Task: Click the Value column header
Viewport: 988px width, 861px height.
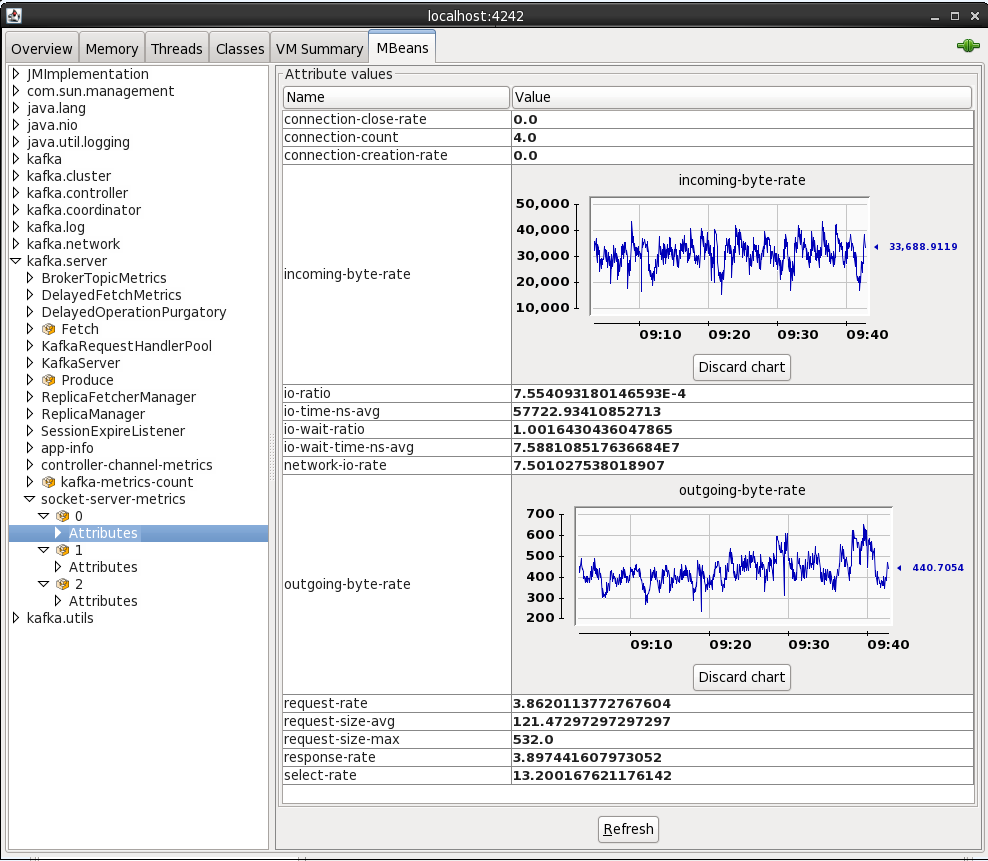Action: pos(741,97)
